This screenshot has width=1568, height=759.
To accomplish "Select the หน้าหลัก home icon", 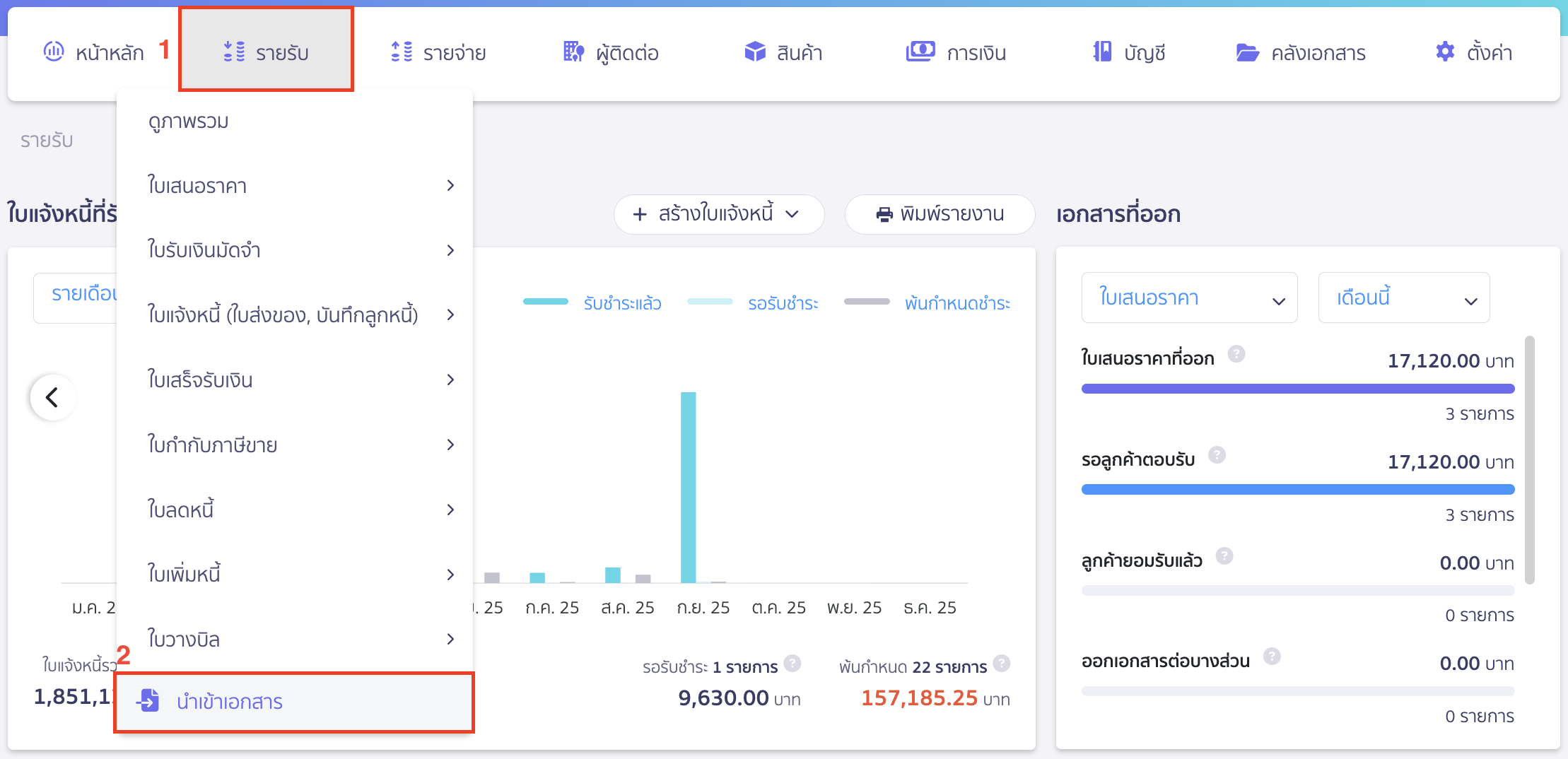I will 54,52.
